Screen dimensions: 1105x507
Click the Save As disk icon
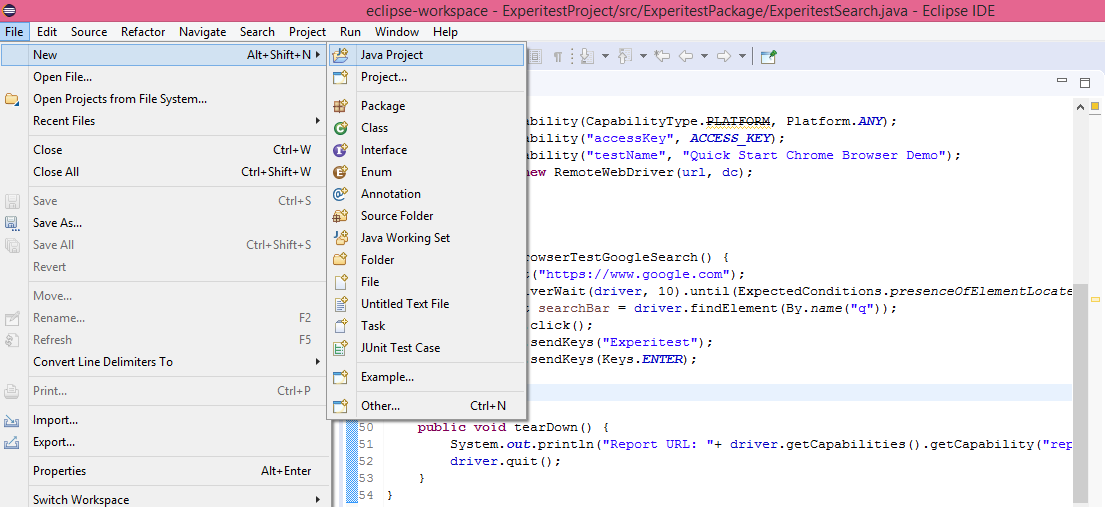[12, 223]
